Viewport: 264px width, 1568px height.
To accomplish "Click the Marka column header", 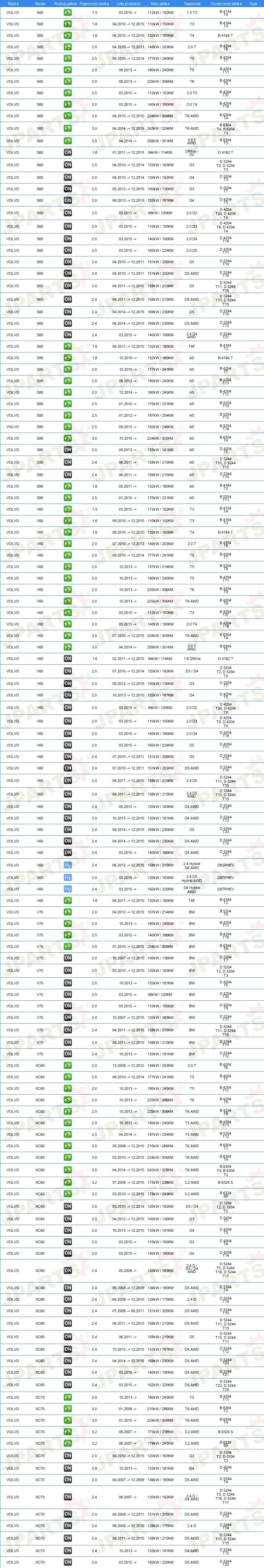I will [13, 4].
